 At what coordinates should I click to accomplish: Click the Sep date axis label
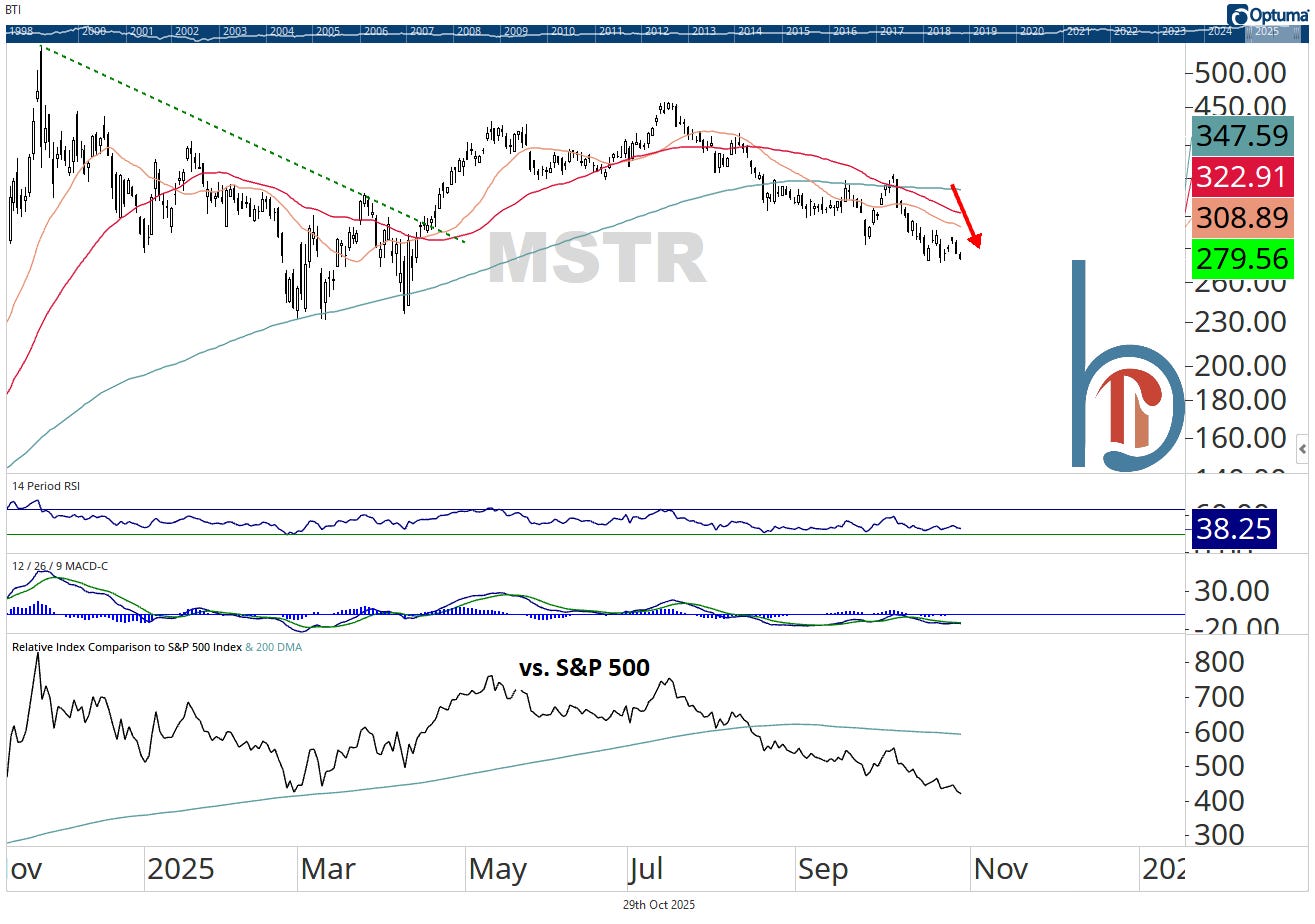[x=823, y=869]
